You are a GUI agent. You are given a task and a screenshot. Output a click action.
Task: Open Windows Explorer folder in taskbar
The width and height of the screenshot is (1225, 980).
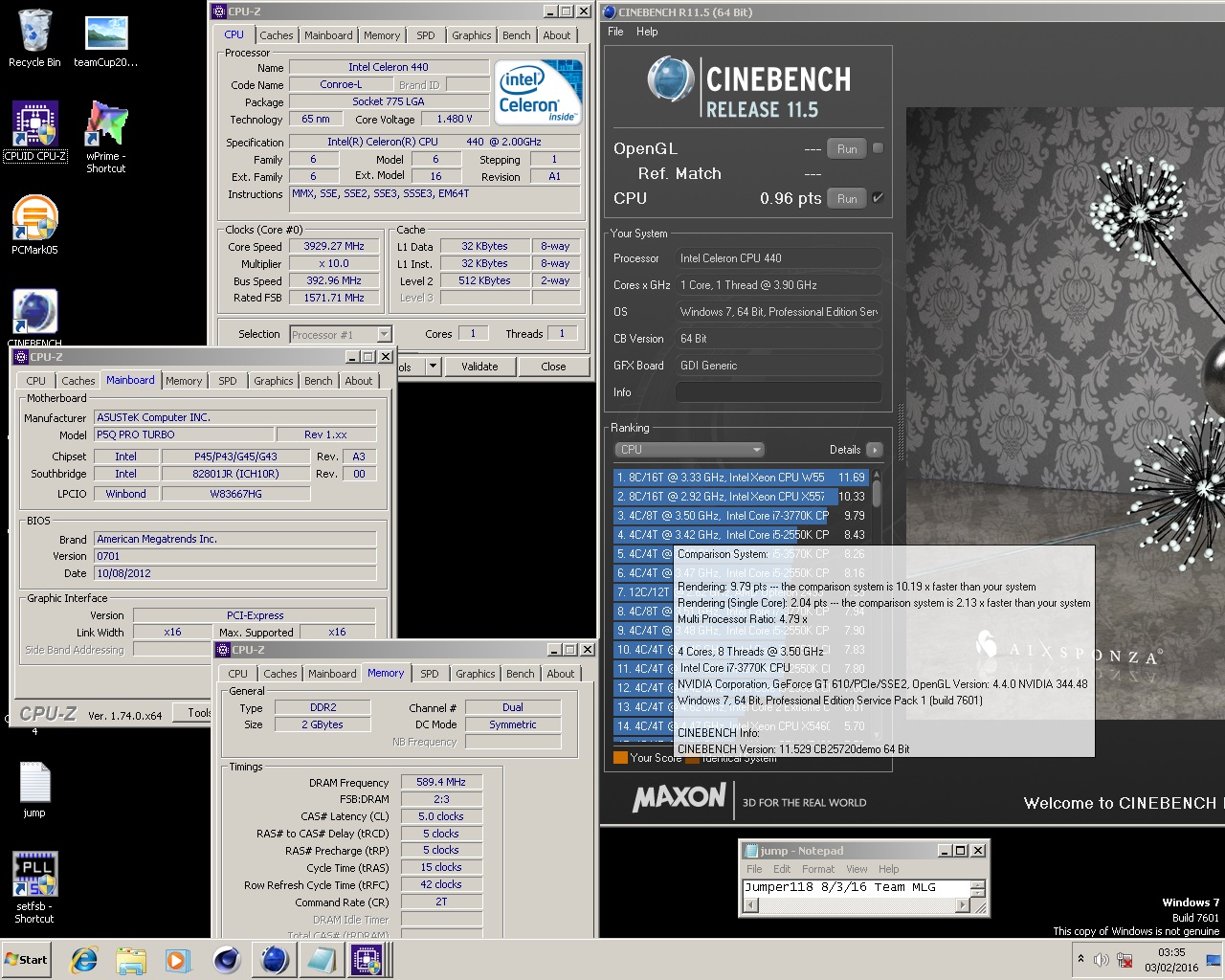(x=131, y=959)
